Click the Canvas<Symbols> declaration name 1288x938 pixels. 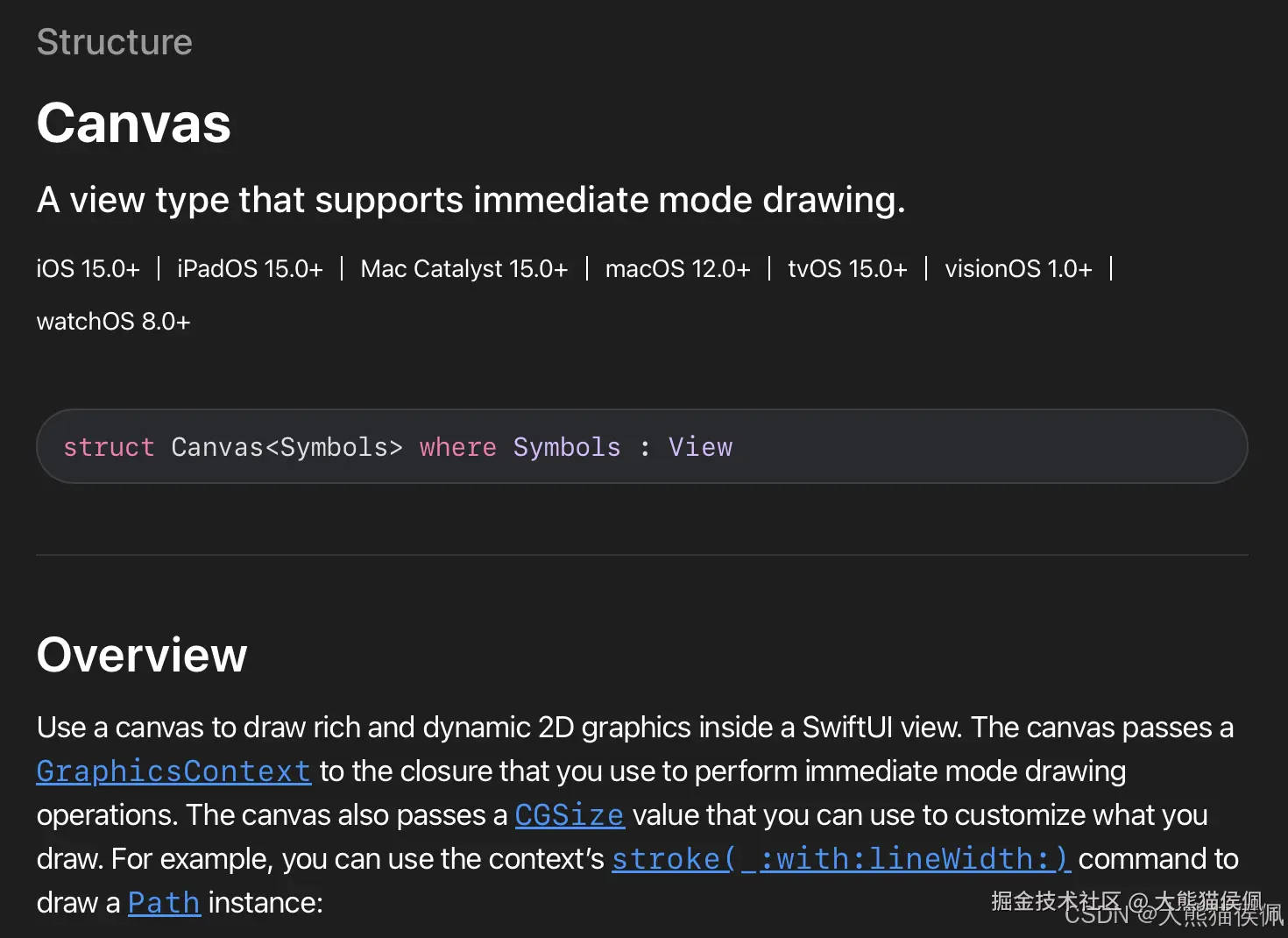coord(287,447)
